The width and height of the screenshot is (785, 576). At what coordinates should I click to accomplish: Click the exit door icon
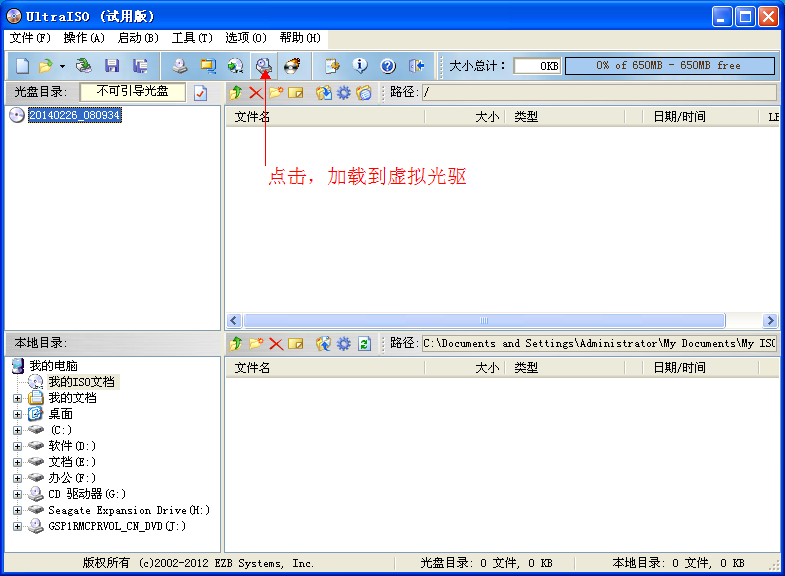417,66
